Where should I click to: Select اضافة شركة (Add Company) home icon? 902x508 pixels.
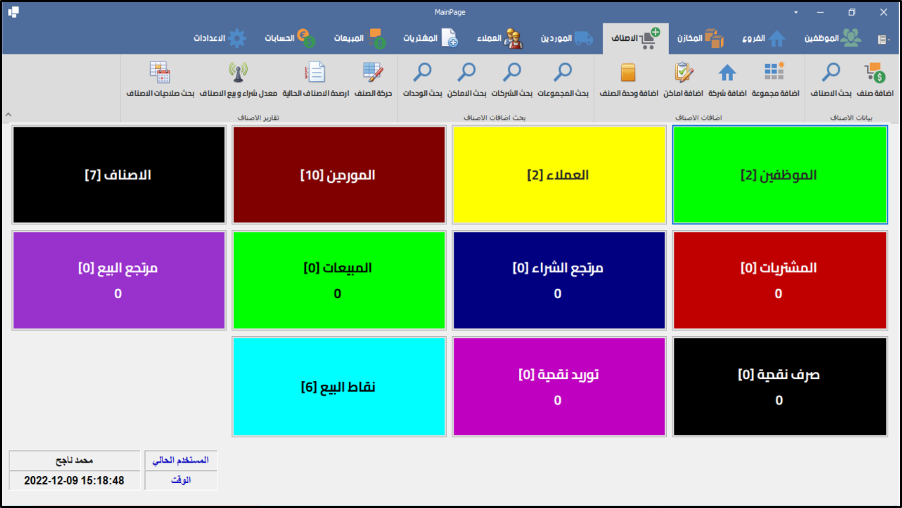click(x=727, y=73)
